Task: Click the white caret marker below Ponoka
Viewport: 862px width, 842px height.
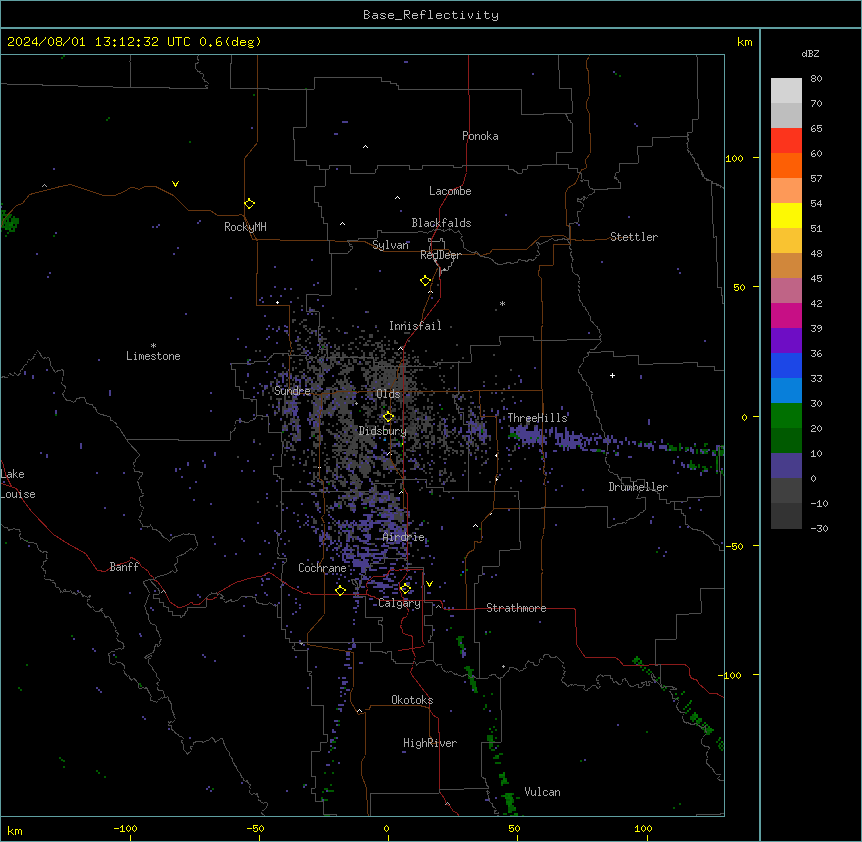Action: [366, 147]
